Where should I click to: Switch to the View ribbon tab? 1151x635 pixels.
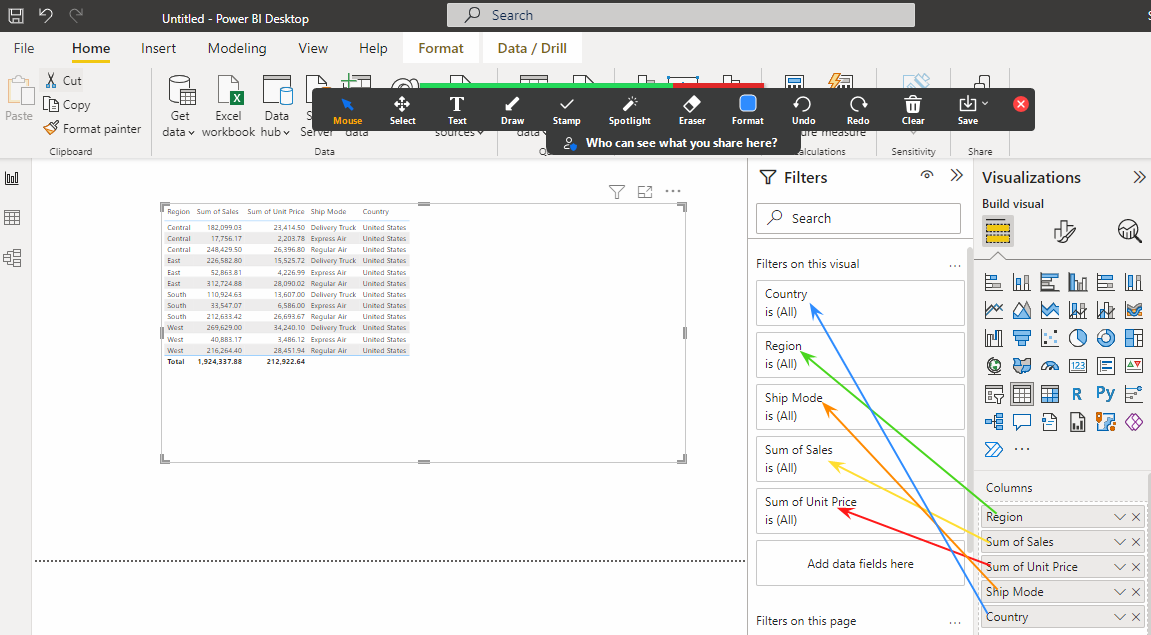(313, 48)
